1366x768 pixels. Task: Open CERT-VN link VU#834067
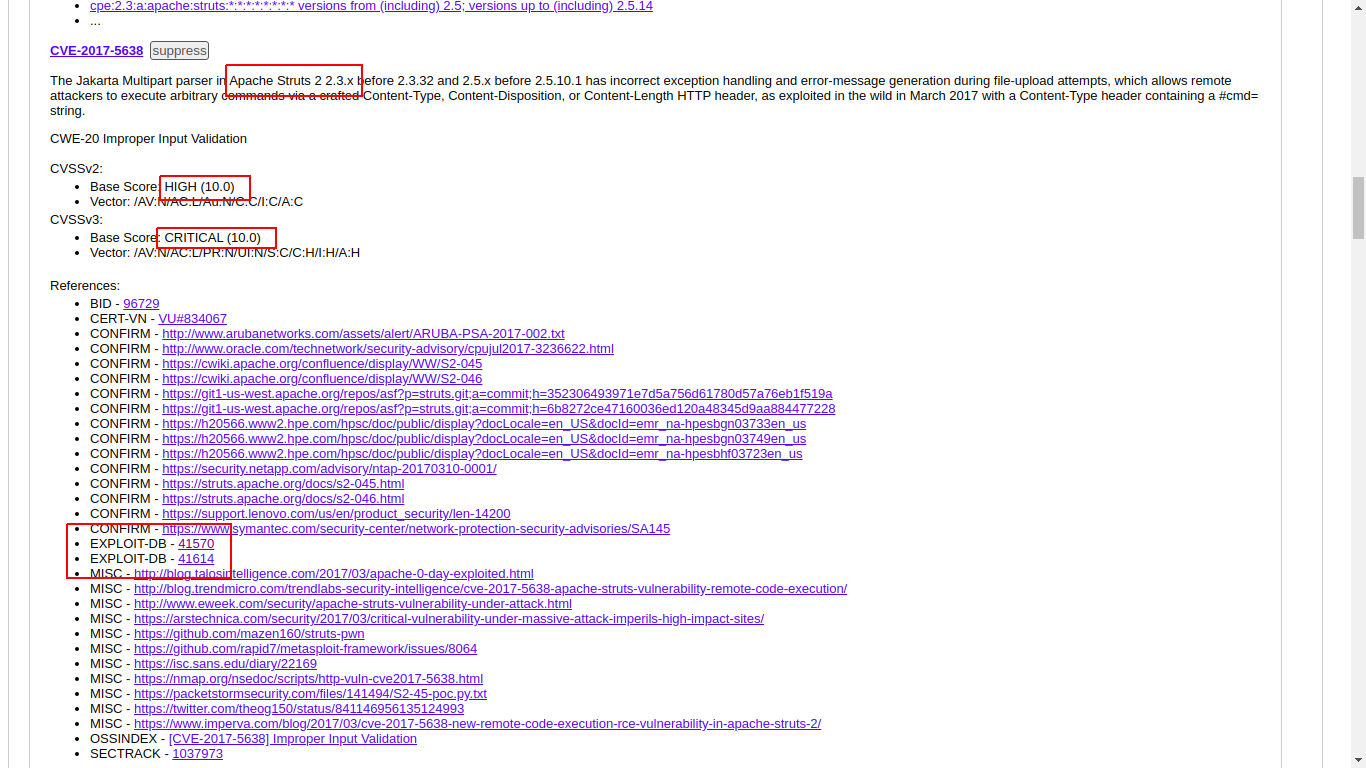(193, 319)
